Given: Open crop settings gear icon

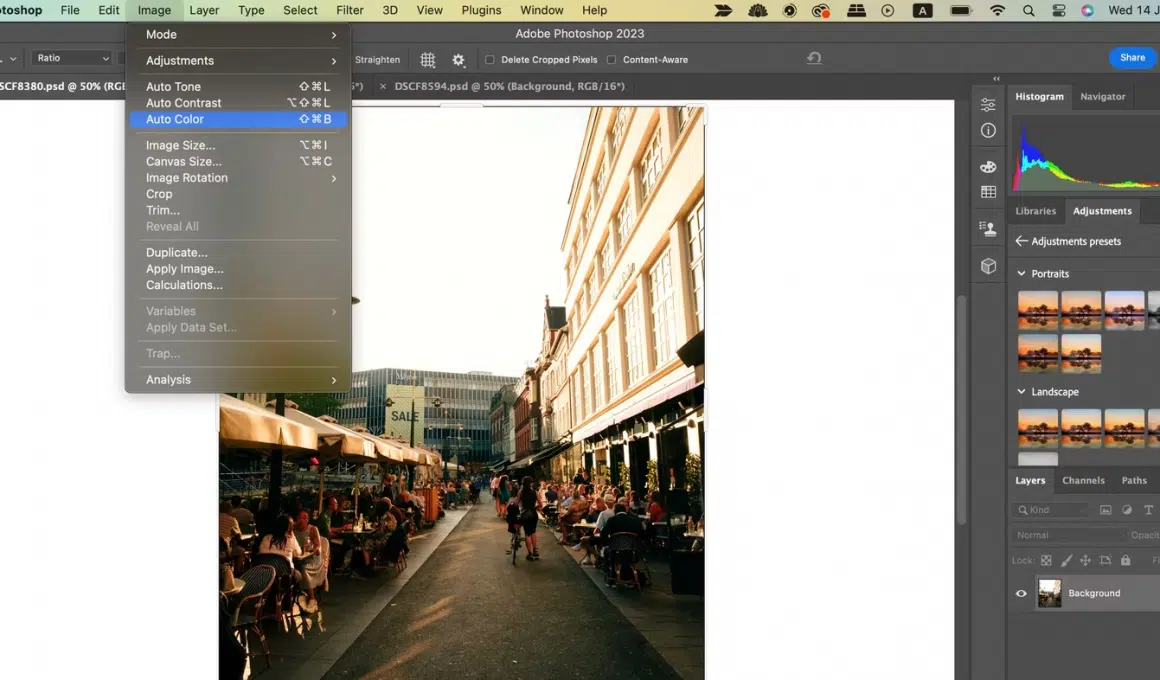Looking at the screenshot, I should point(459,60).
